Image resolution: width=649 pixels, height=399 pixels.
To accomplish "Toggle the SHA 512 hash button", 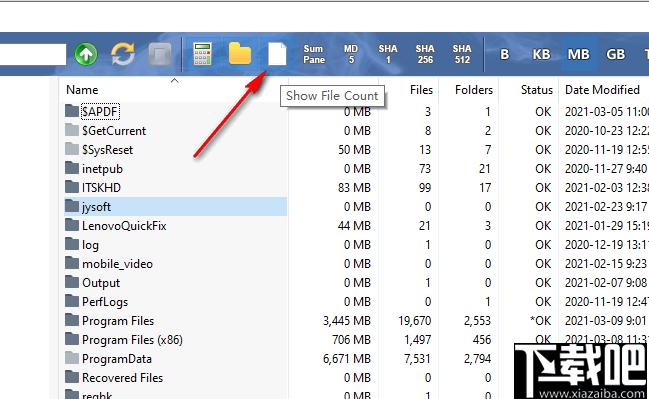I will 462,54.
